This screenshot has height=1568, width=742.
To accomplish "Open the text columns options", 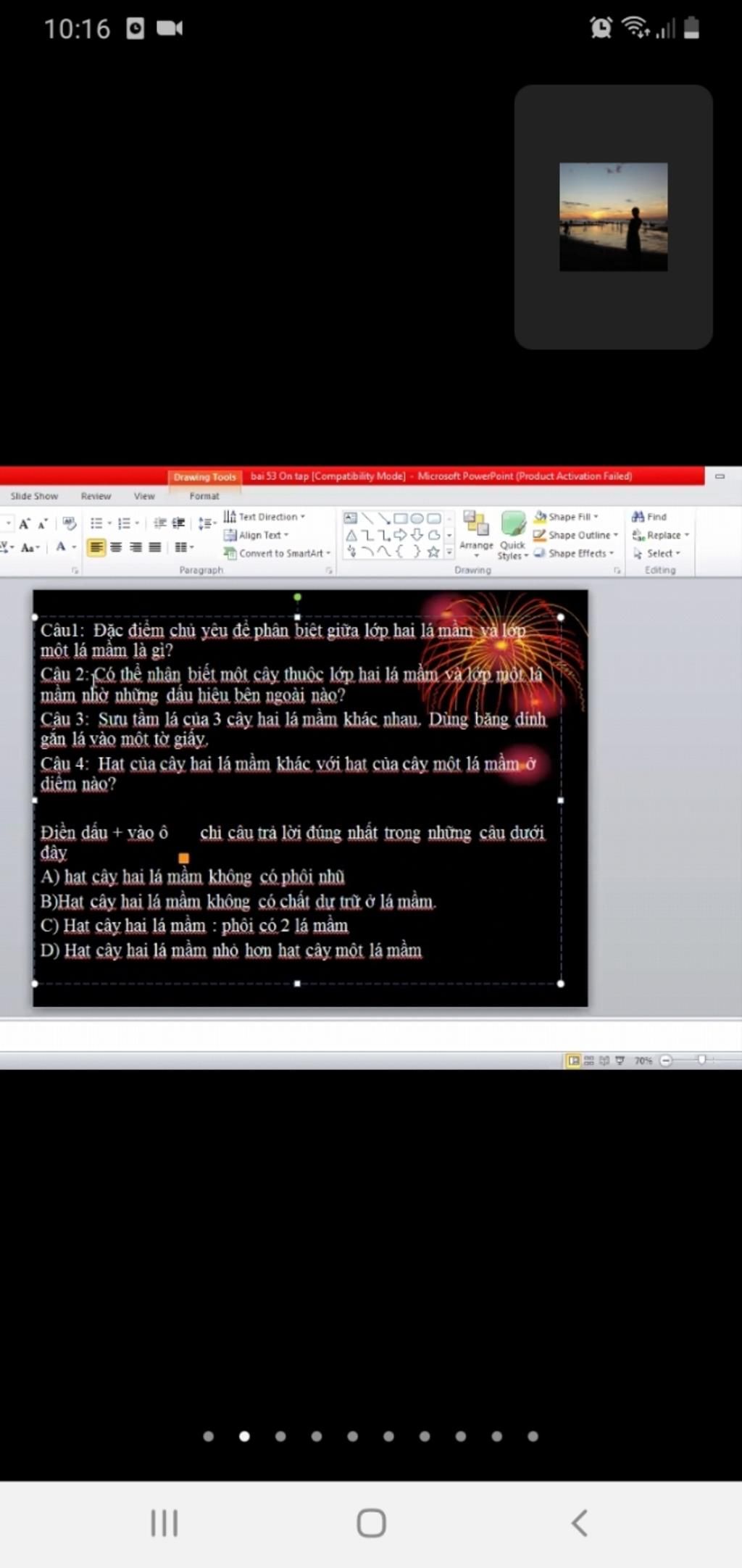I will click(183, 547).
